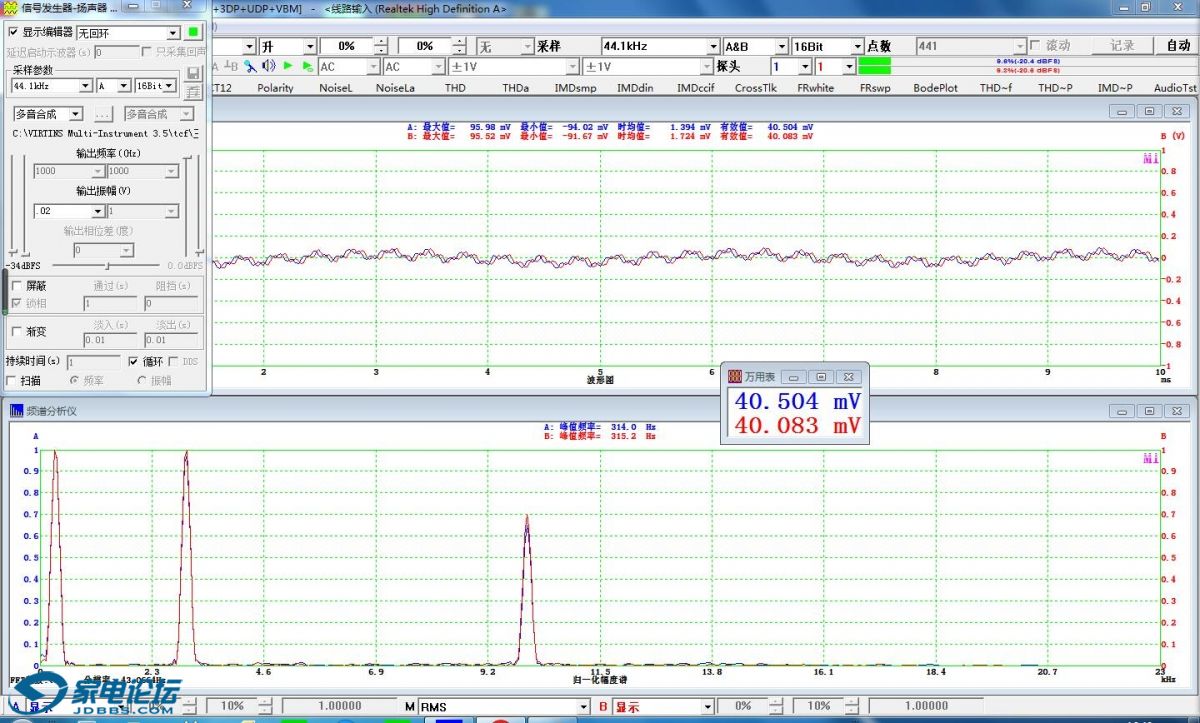Open the A&B channel dropdown
Image resolution: width=1200 pixels, height=723 pixels.
click(x=782, y=46)
